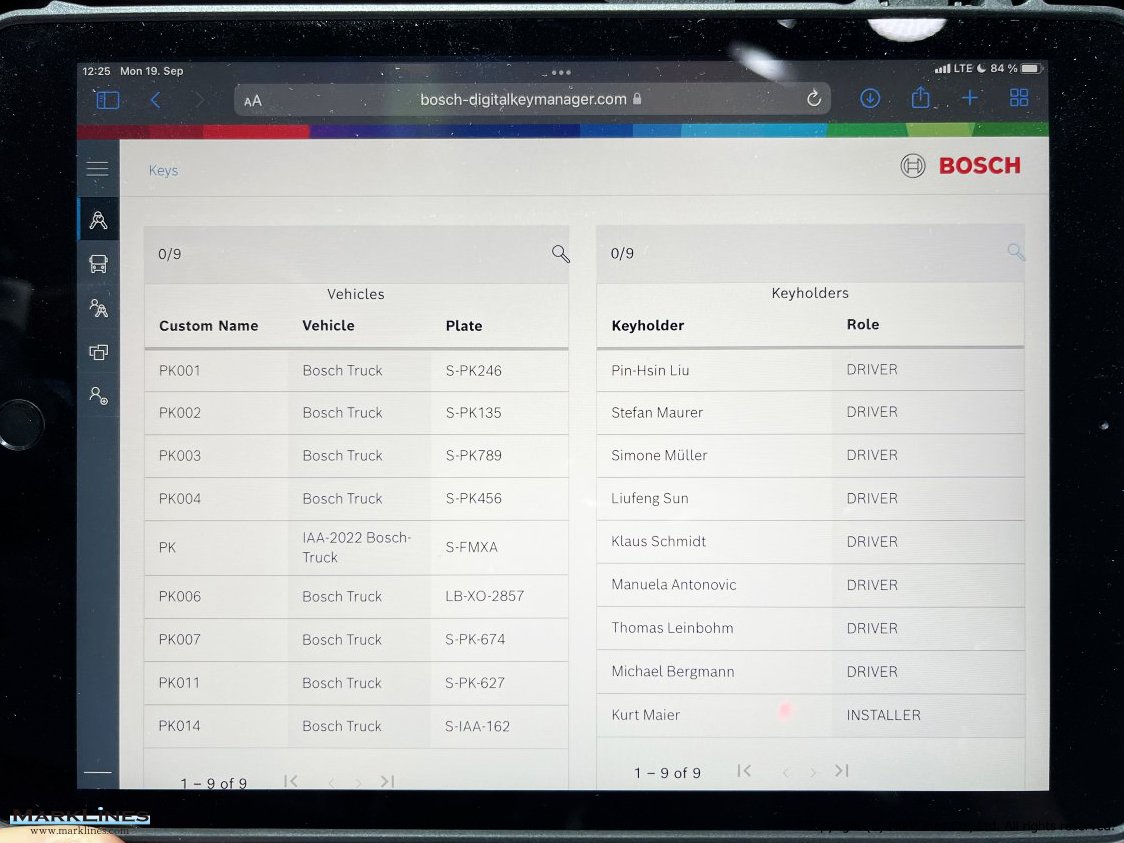
Task: Open the stacked windows icon in sidebar
Action: click(x=98, y=352)
